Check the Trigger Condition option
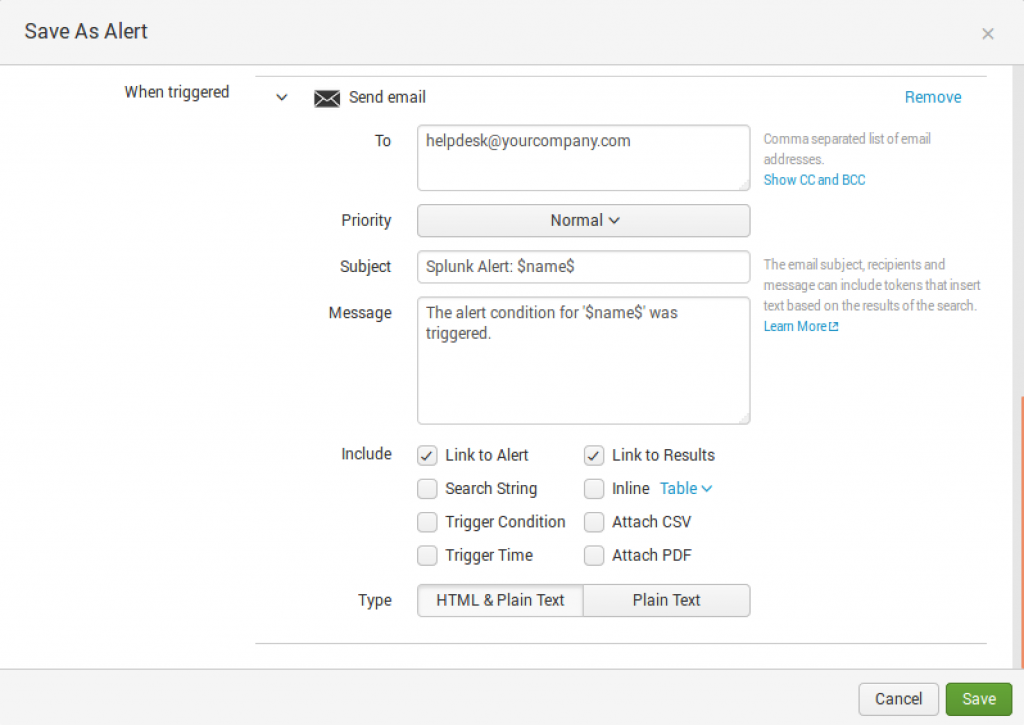Image resolution: width=1024 pixels, height=725 pixels. pos(428,522)
